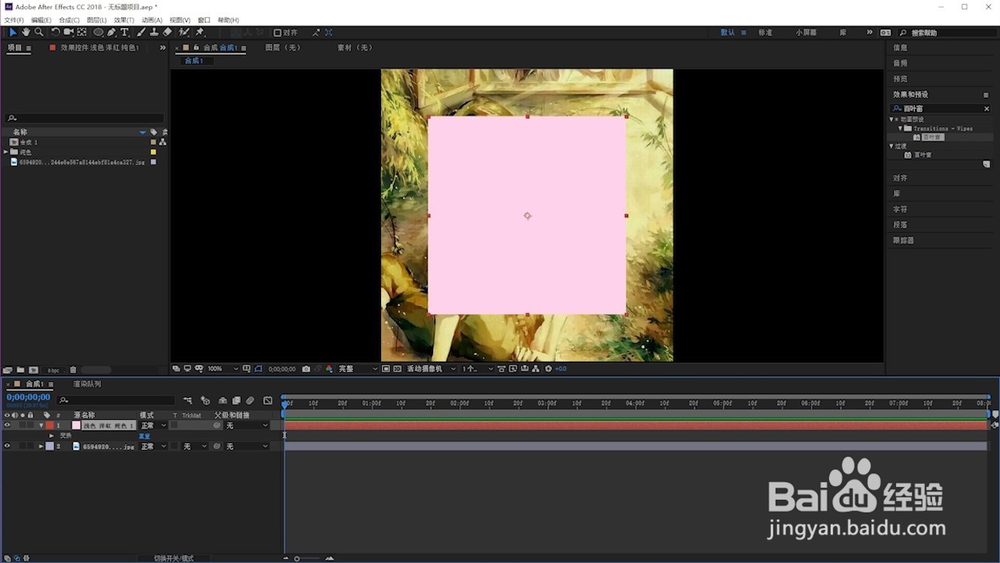The width and height of the screenshot is (1000, 563).
Task: Clear the effects search field
Action: click(987, 109)
